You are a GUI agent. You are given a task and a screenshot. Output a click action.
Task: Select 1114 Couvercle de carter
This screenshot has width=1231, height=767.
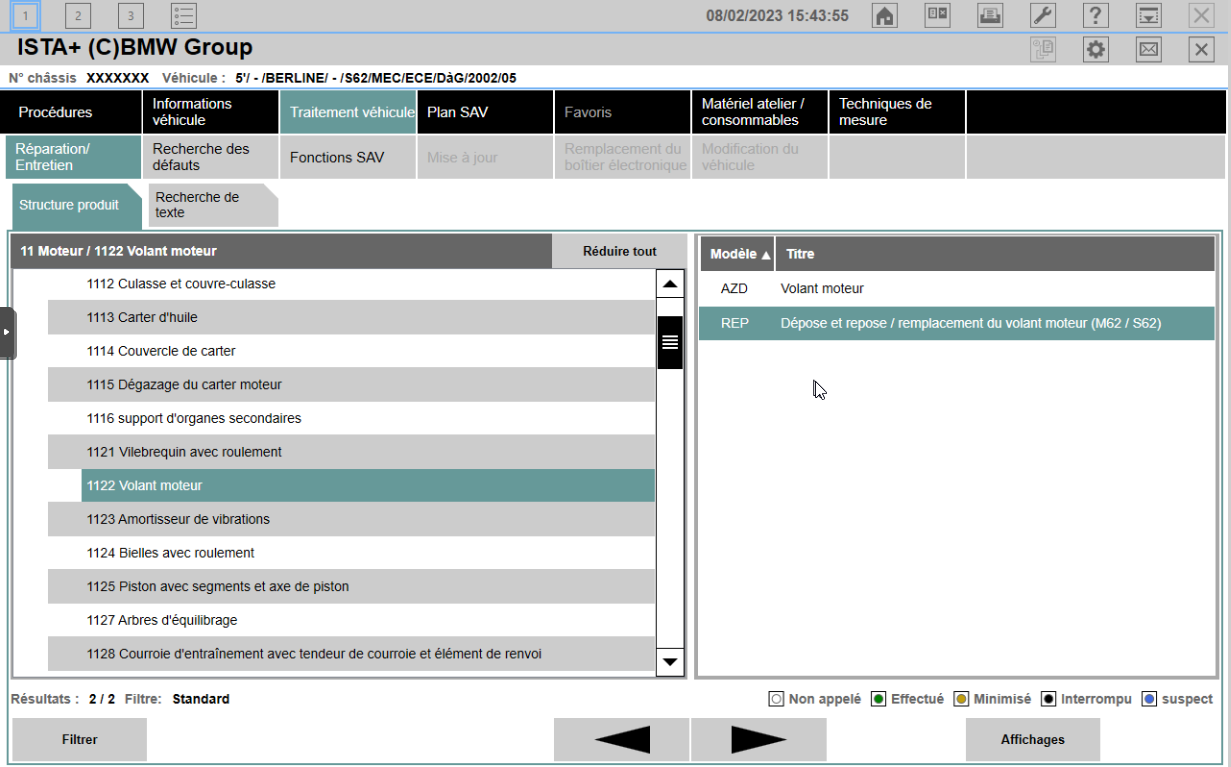351,351
